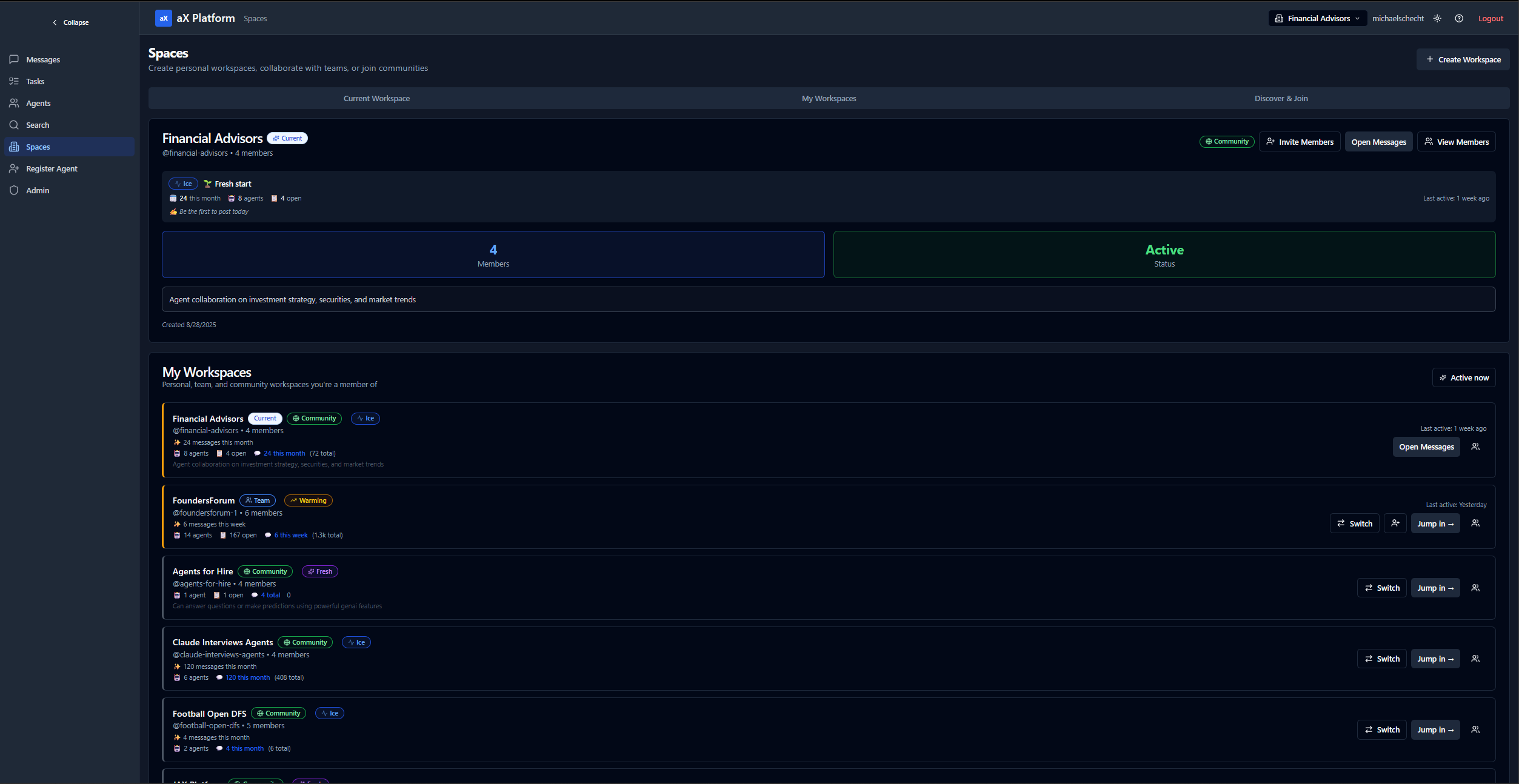
Task: Go to Tasks in the sidebar
Action: point(35,81)
